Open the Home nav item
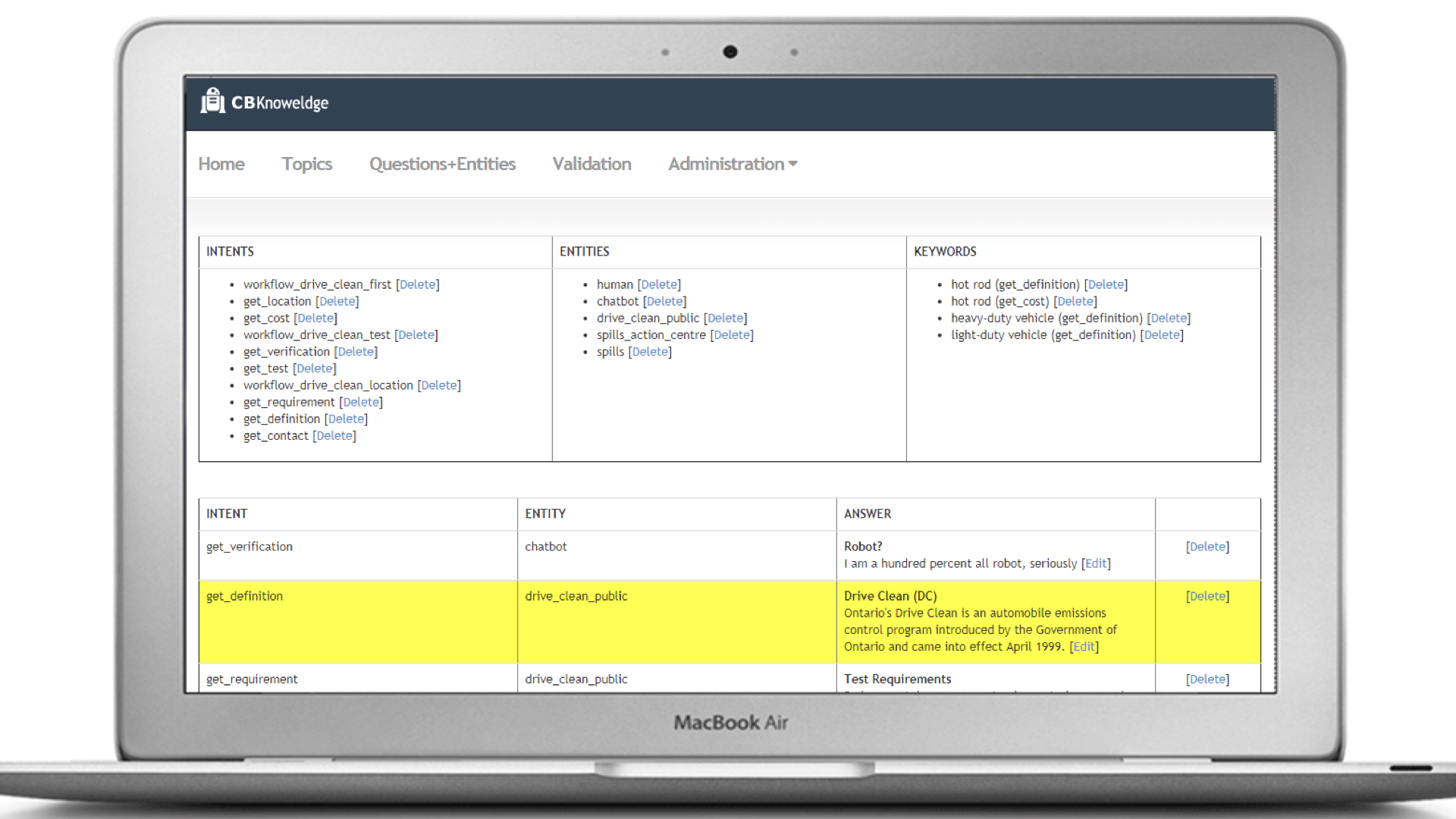1456x819 pixels. pyautogui.click(x=221, y=164)
